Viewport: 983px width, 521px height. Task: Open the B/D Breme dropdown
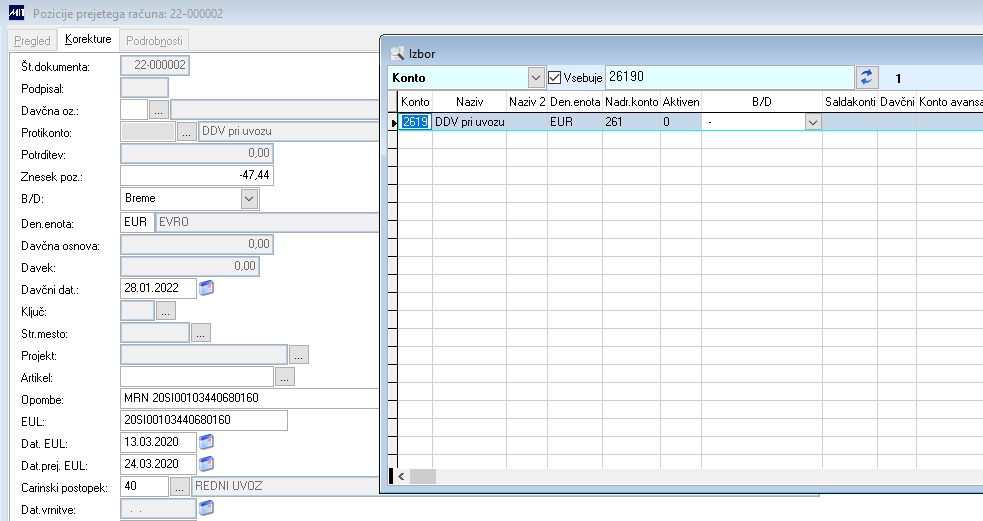click(x=249, y=199)
